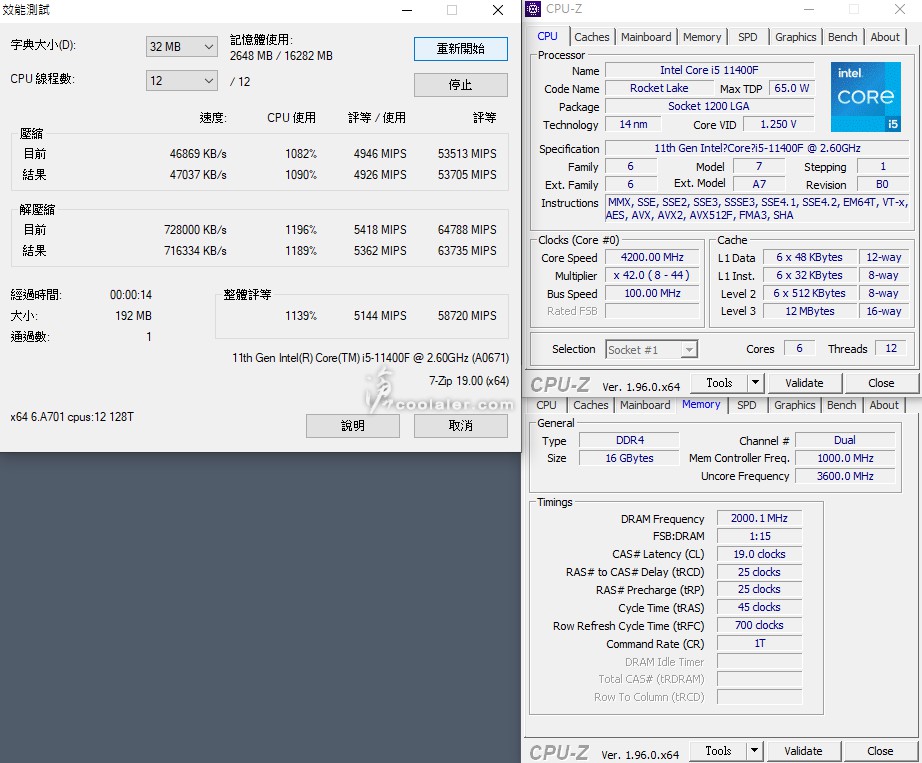Click the Channel # value Dual
The height and width of the screenshot is (763, 922).
click(x=845, y=440)
